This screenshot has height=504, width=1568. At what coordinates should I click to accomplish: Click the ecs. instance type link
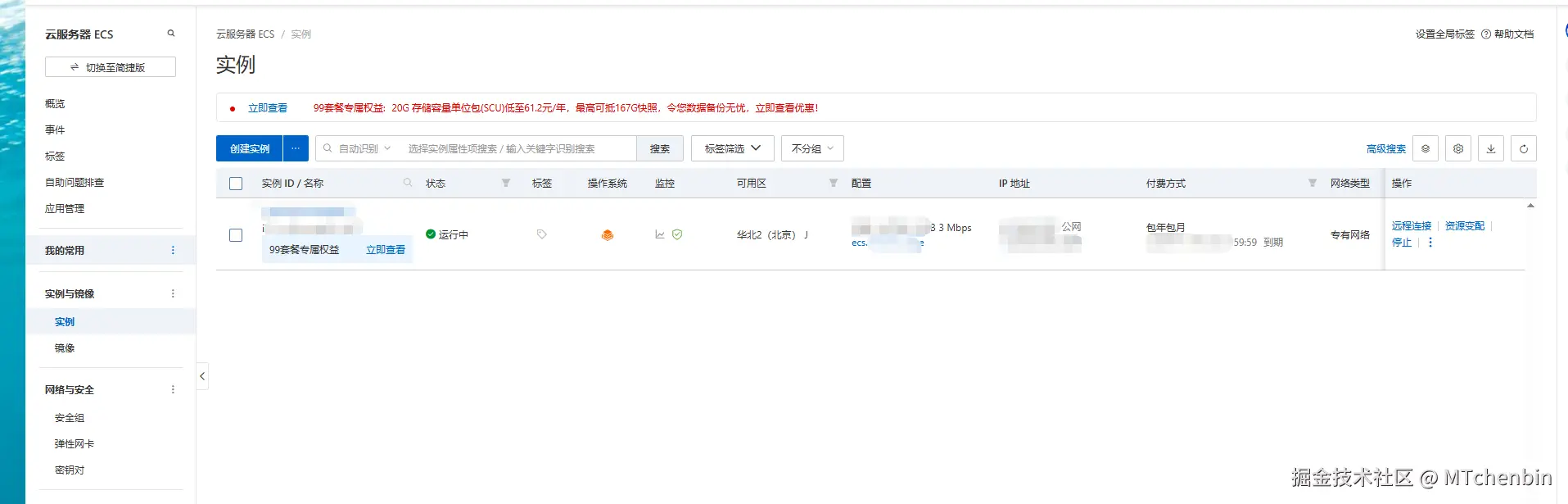point(888,243)
